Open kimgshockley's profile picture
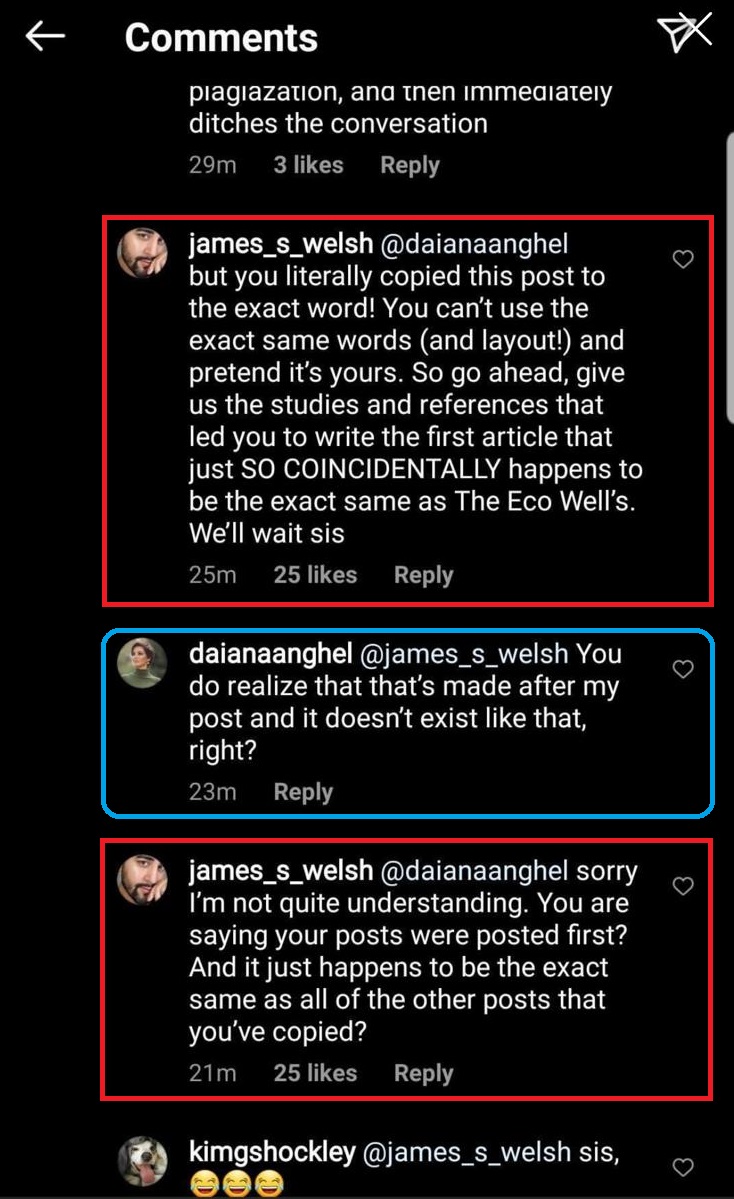734x1199 pixels. [x=143, y=1161]
